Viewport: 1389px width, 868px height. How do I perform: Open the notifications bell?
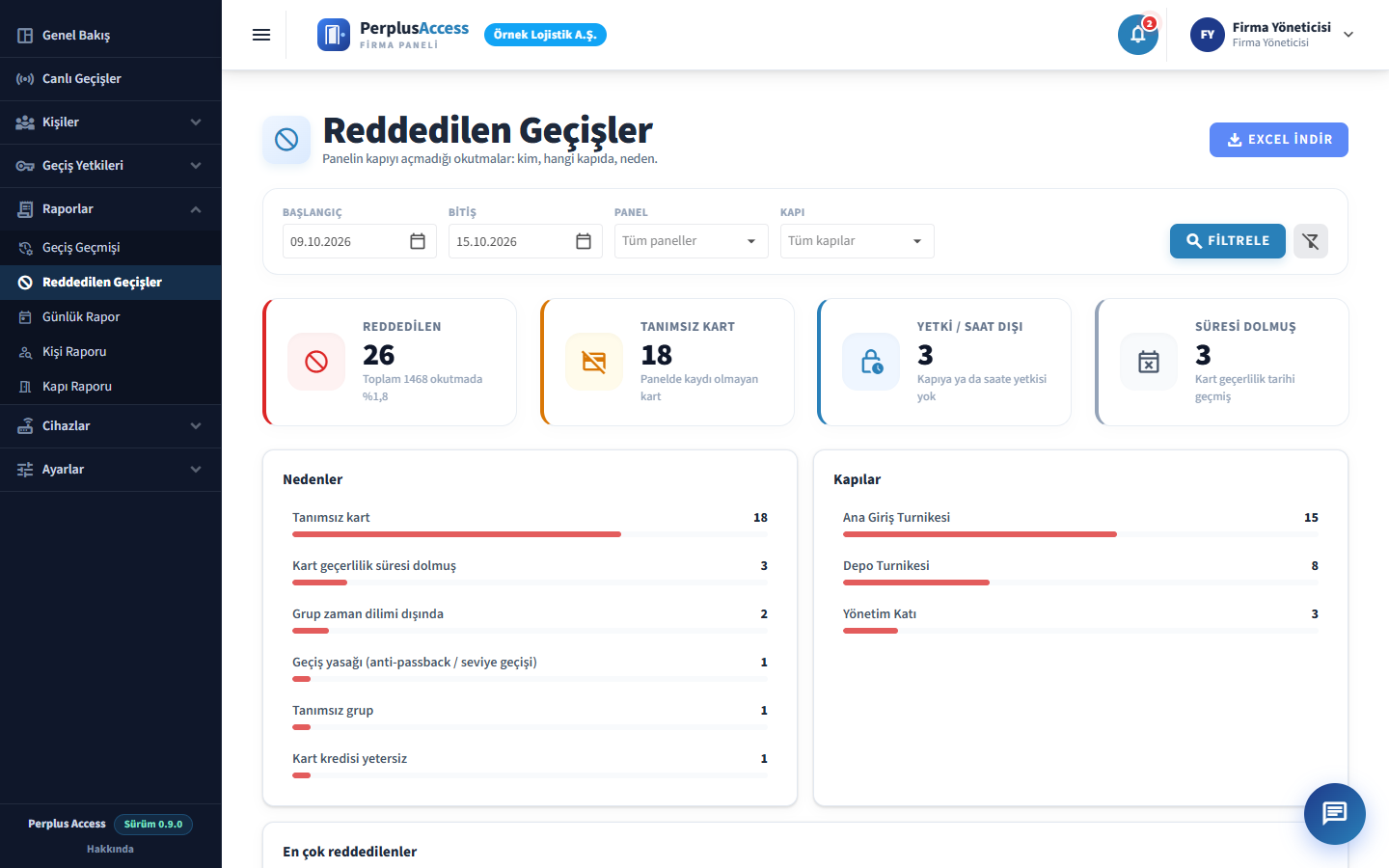(1138, 35)
